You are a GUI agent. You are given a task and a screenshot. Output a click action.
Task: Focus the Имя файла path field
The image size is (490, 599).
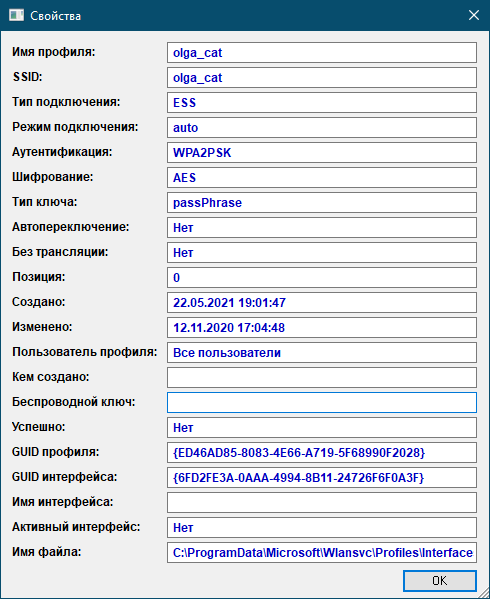322,552
